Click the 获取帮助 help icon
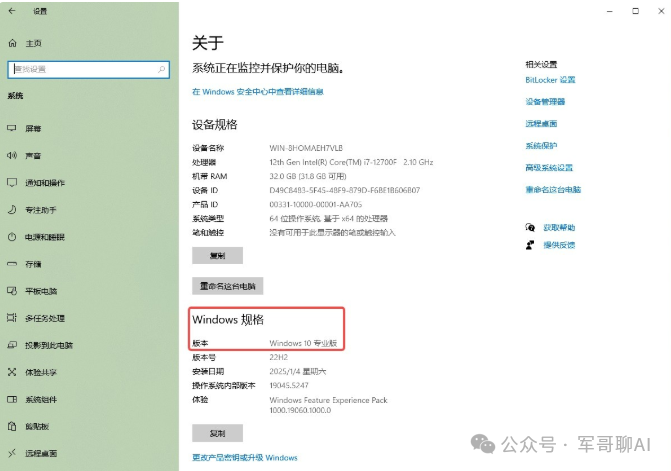The width and height of the screenshot is (671, 471). point(530,228)
